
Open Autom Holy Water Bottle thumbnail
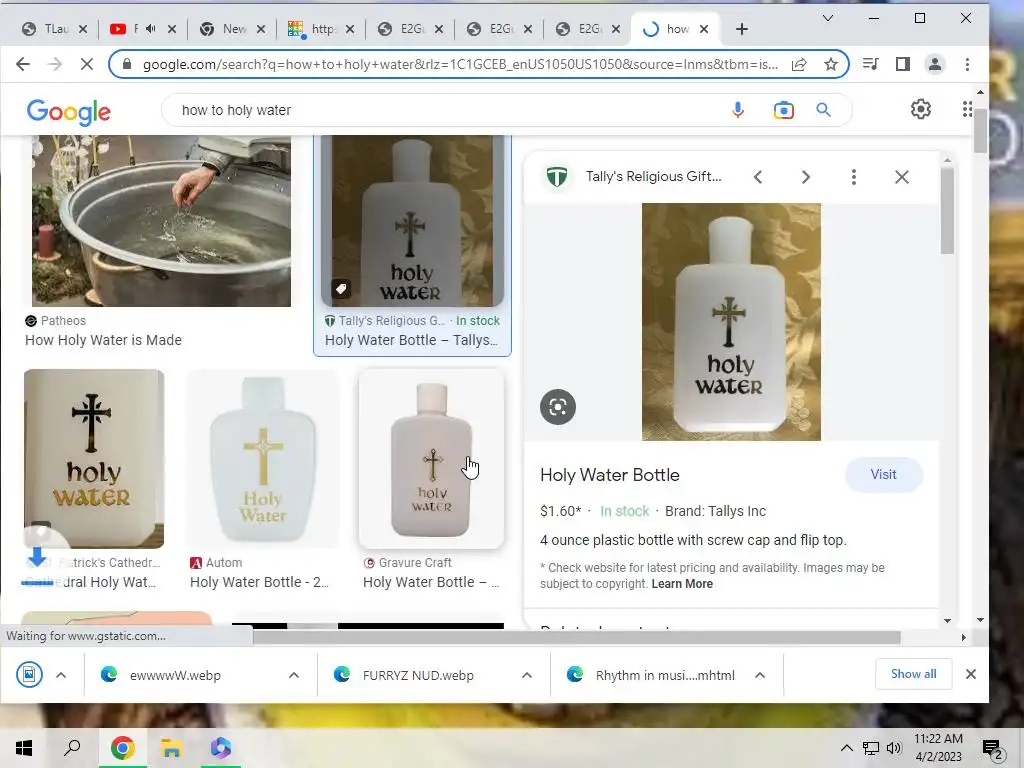263,458
